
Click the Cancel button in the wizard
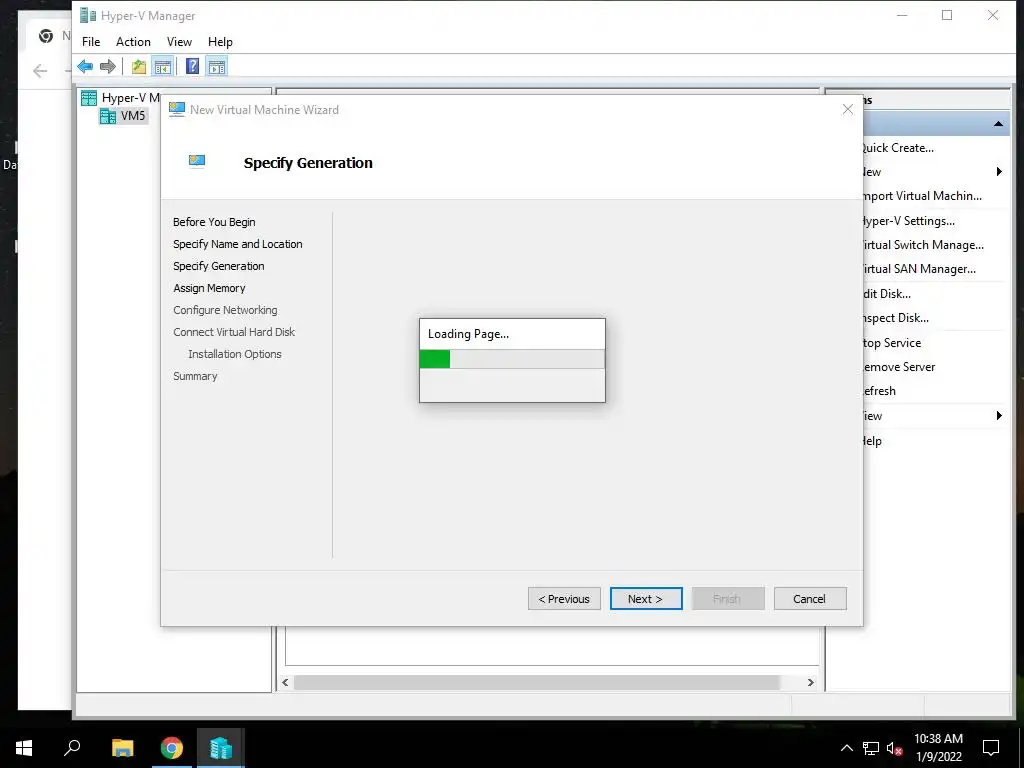810,599
